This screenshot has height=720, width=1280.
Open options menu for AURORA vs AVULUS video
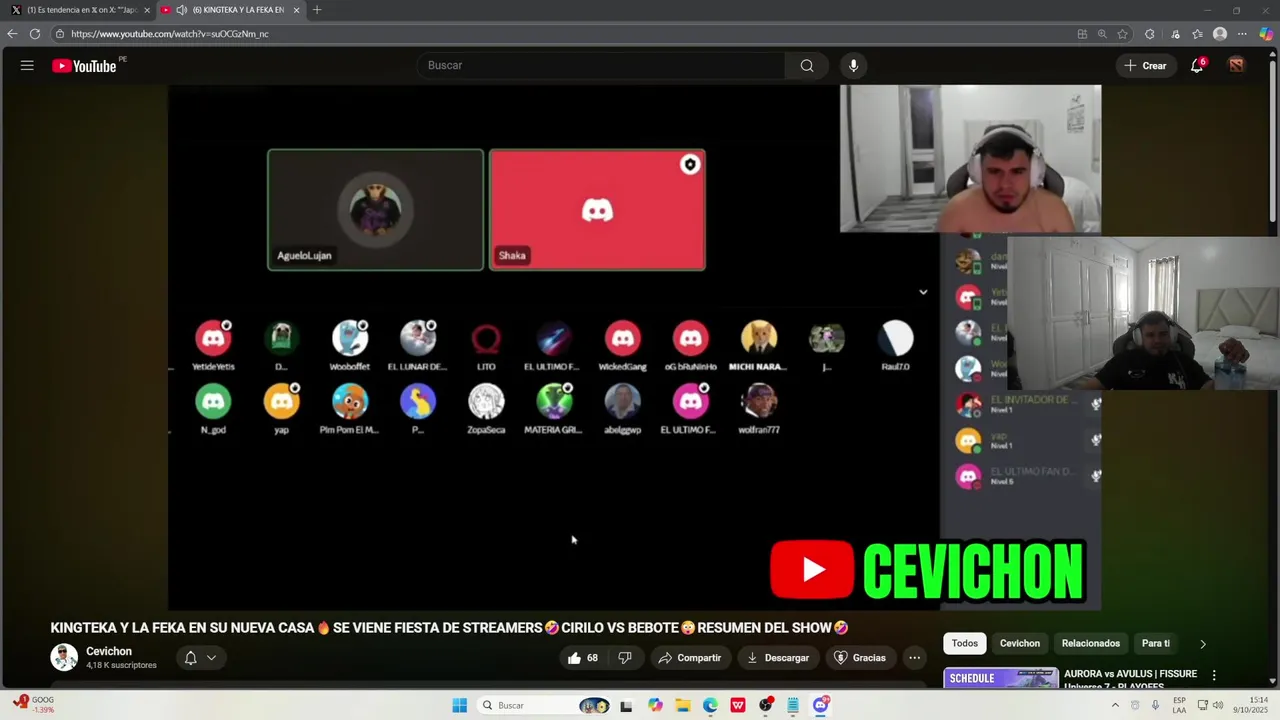[x=1214, y=676]
